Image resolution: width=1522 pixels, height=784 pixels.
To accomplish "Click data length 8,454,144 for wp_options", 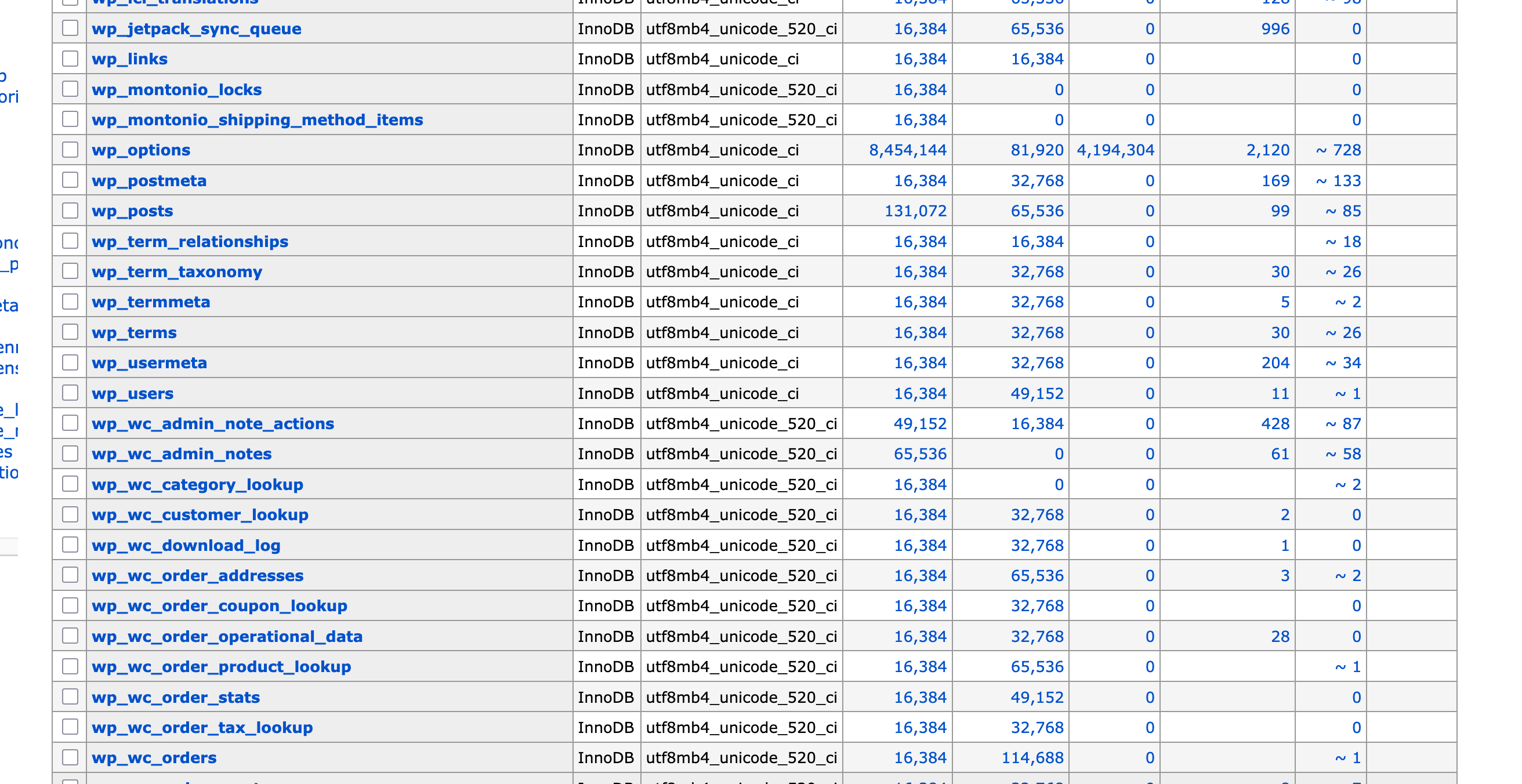I will (908, 150).
